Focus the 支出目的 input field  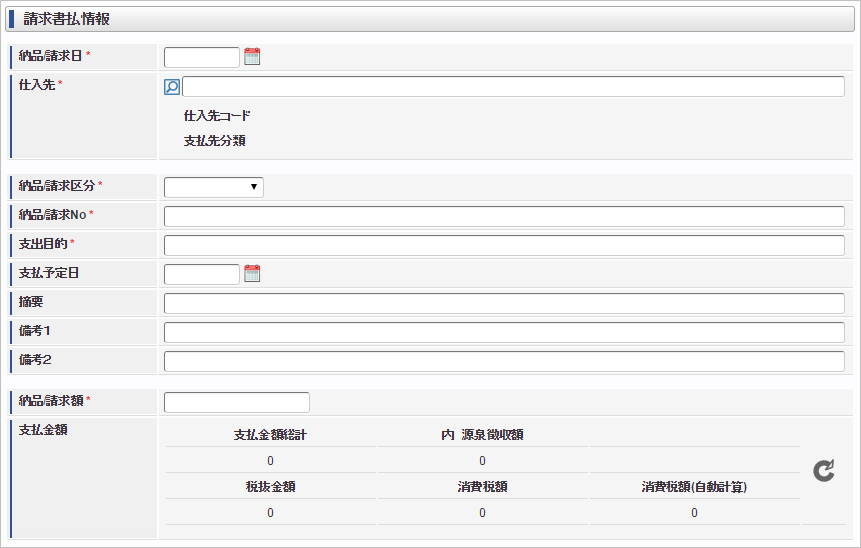point(504,245)
